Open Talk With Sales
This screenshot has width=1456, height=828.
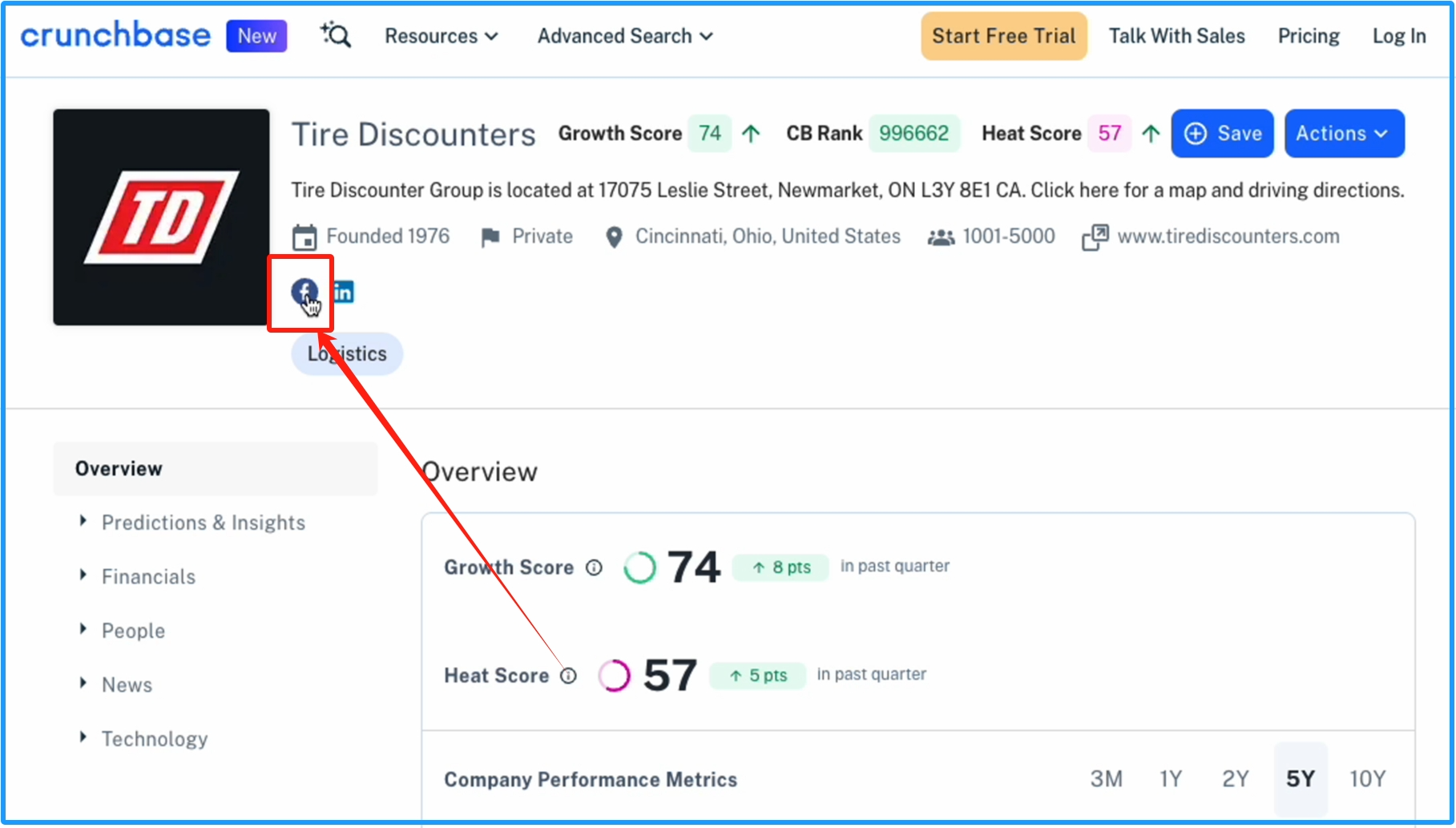(1176, 36)
